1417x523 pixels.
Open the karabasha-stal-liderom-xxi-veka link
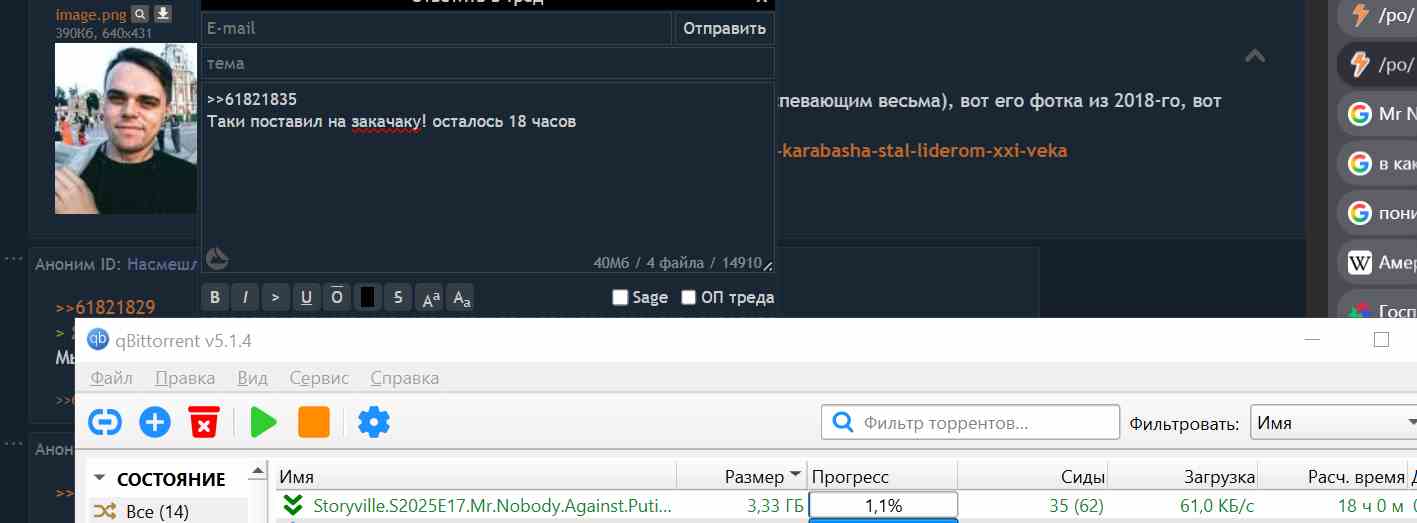coord(921,151)
